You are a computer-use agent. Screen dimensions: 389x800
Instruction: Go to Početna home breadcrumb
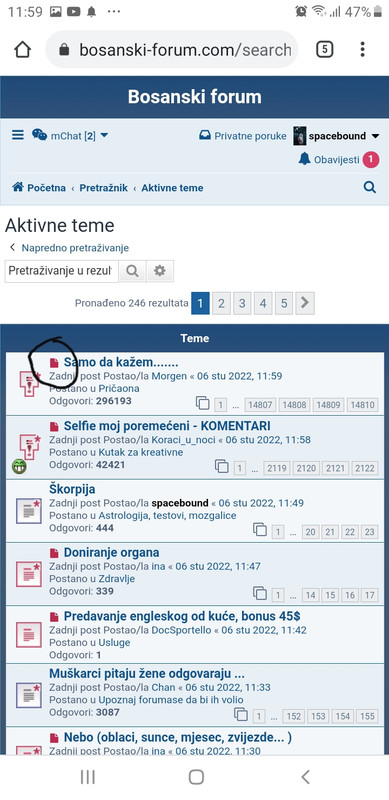[x=39, y=188]
